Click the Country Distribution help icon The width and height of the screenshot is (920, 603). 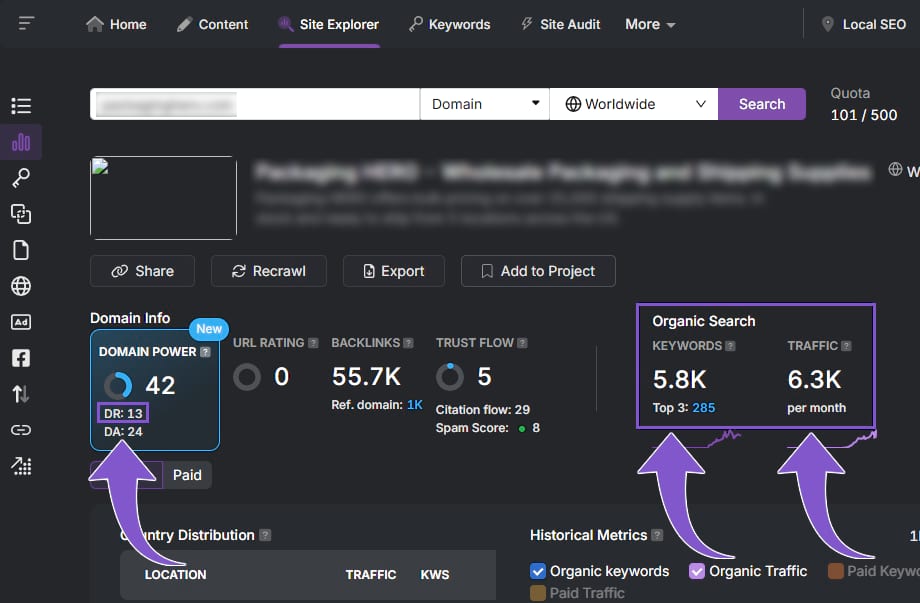point(265,535)
